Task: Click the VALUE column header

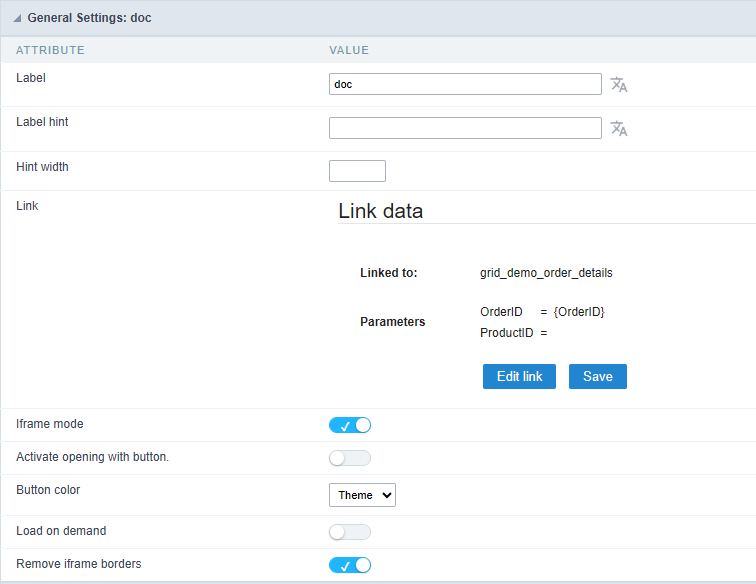Action: (349, 50)
